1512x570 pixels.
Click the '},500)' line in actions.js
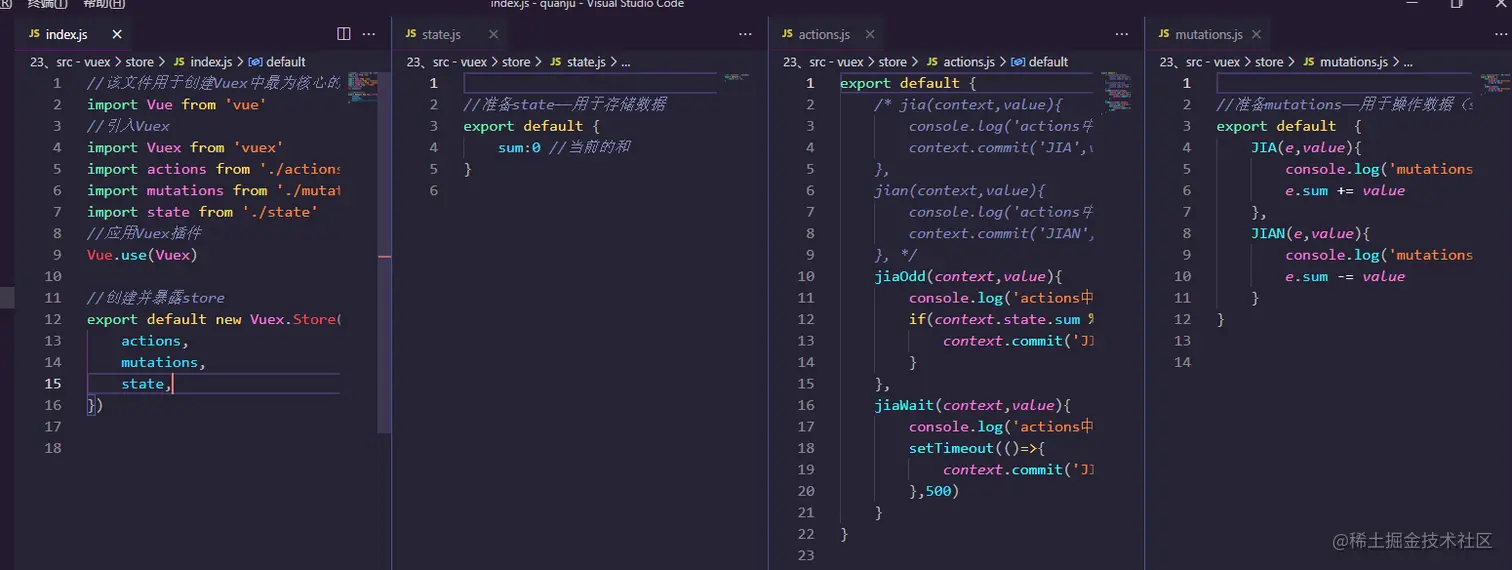pos(934,491)
